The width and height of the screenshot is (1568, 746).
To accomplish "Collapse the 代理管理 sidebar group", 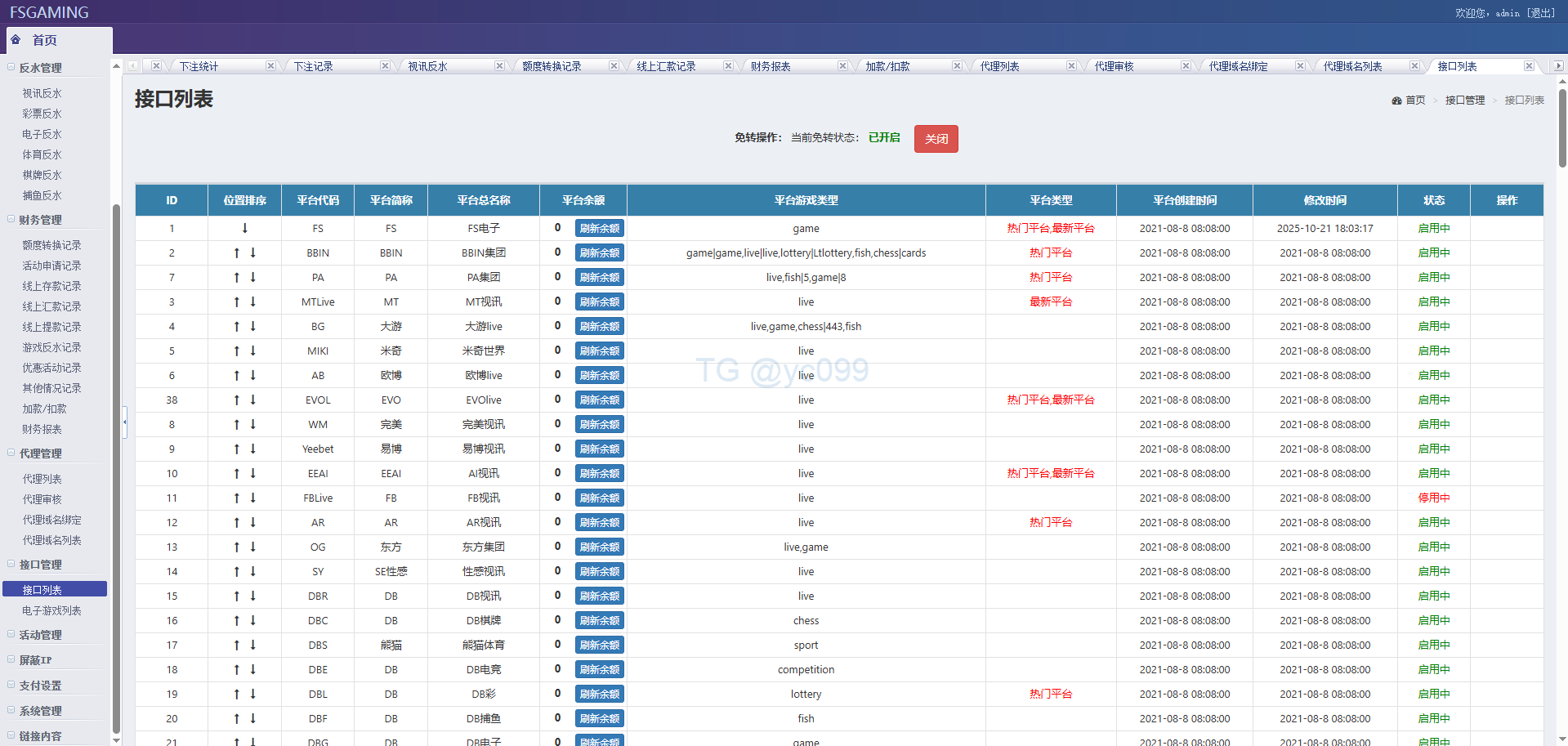I will [x=40, y=453].
